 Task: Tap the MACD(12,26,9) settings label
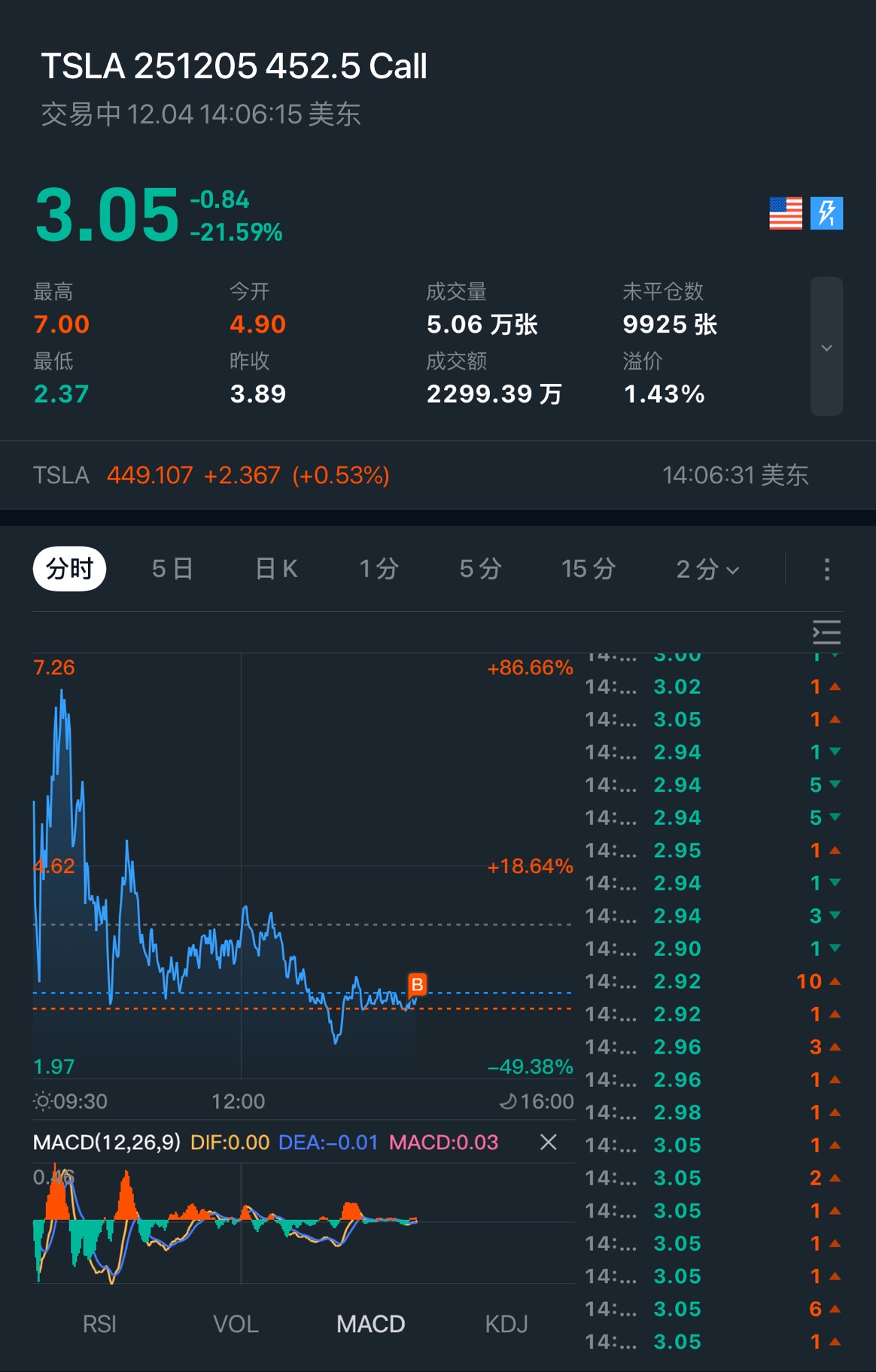106,1142
